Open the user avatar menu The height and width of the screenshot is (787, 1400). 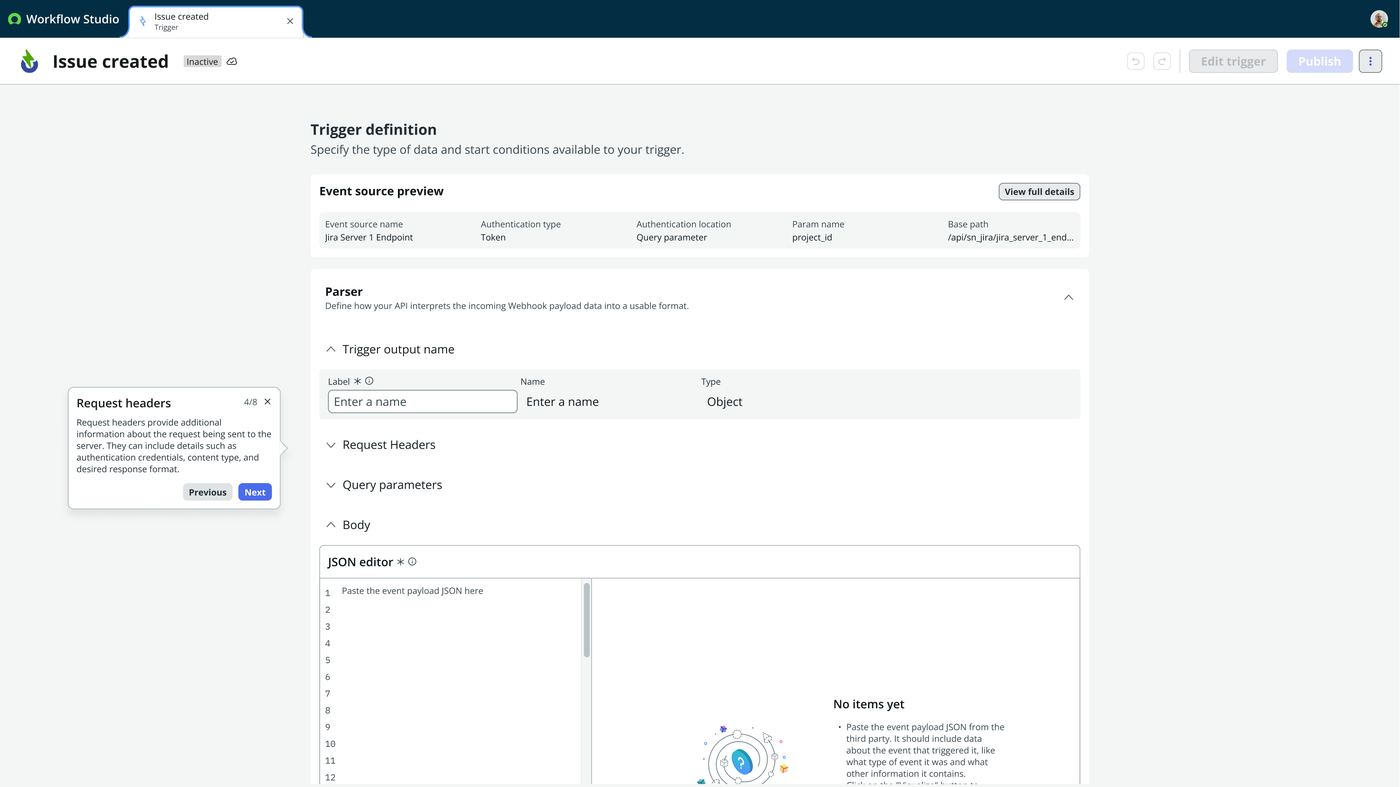coord(1379,19)
